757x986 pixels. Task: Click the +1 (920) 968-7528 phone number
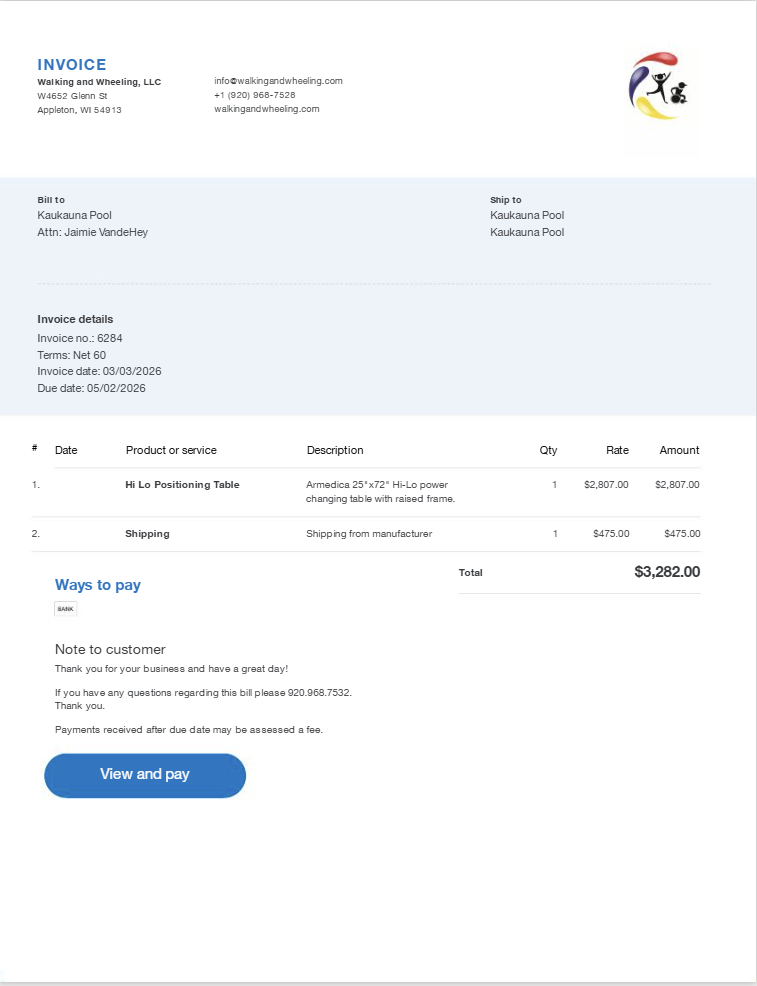[254, 95]
